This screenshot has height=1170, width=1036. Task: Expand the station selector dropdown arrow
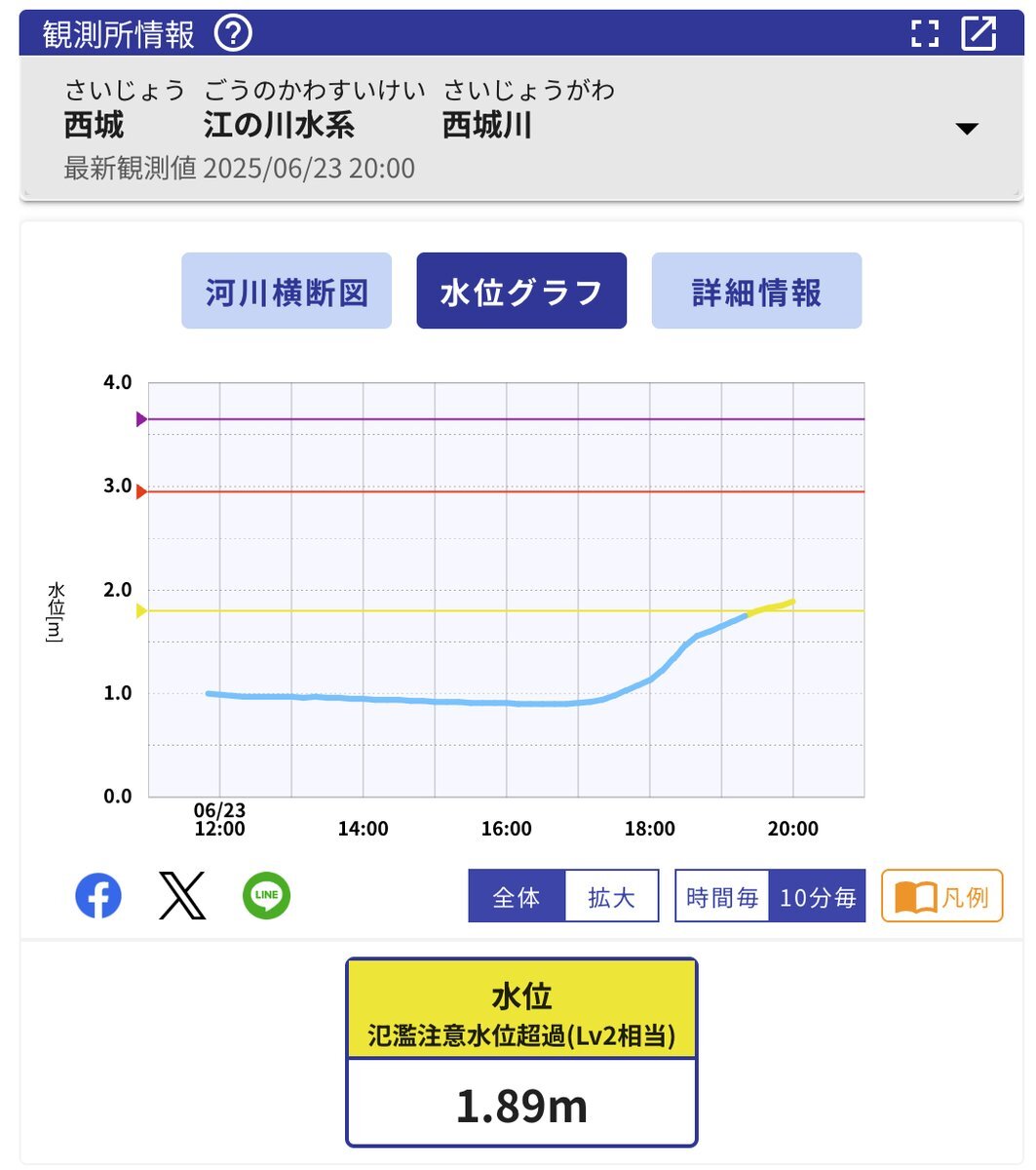(967, 129)
